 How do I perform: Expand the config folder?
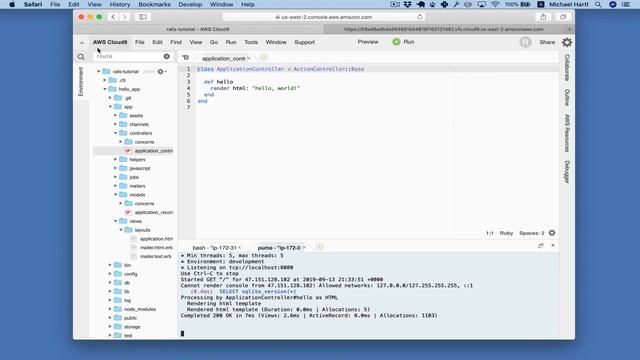click(x=110, y=274)
